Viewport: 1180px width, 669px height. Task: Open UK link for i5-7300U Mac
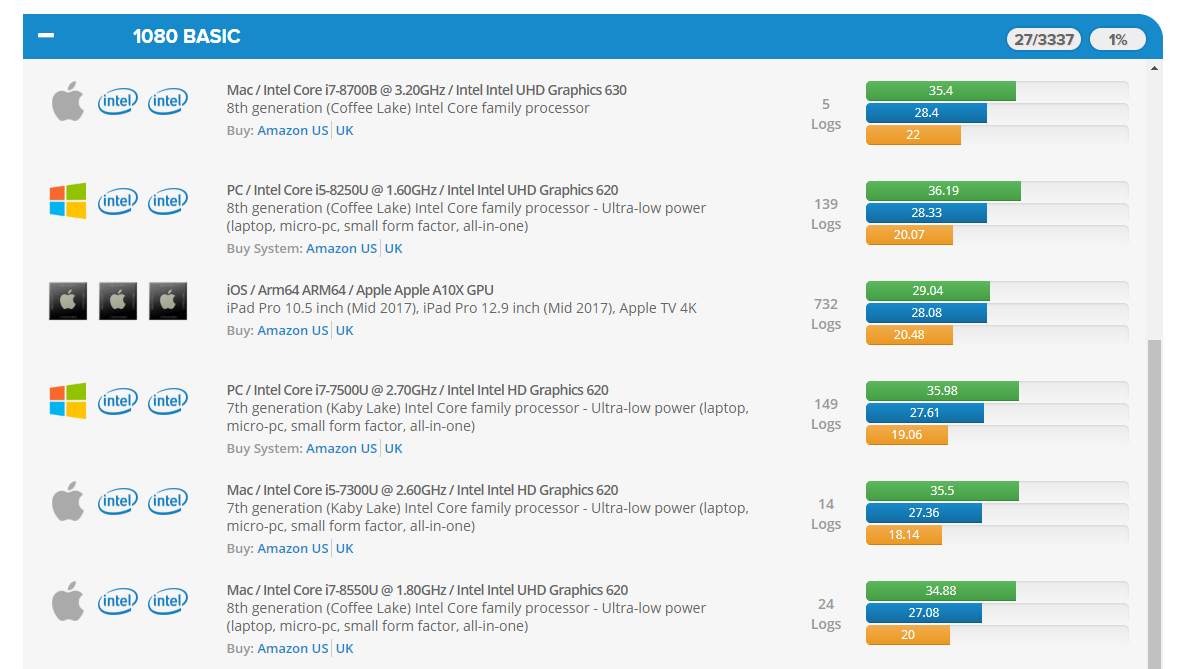pos(345,549)
